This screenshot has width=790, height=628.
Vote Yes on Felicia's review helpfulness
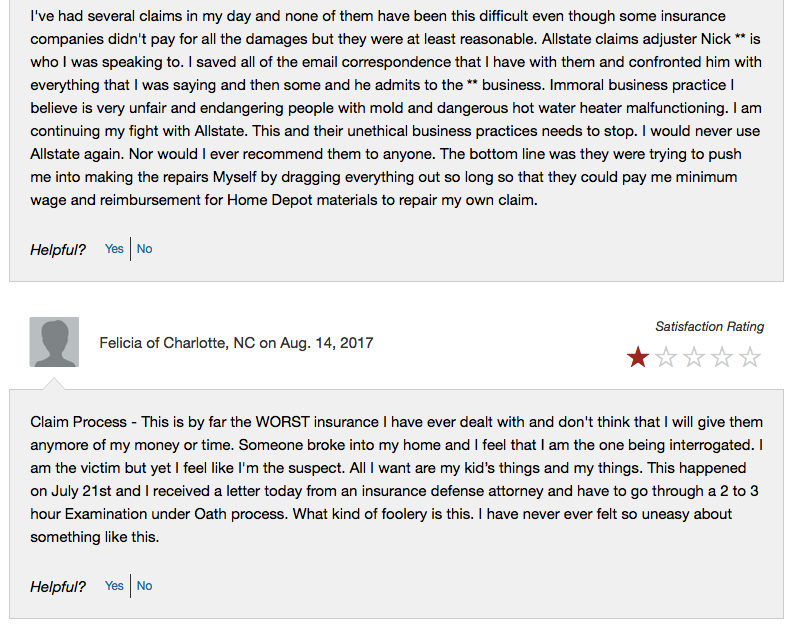(114, 586)
